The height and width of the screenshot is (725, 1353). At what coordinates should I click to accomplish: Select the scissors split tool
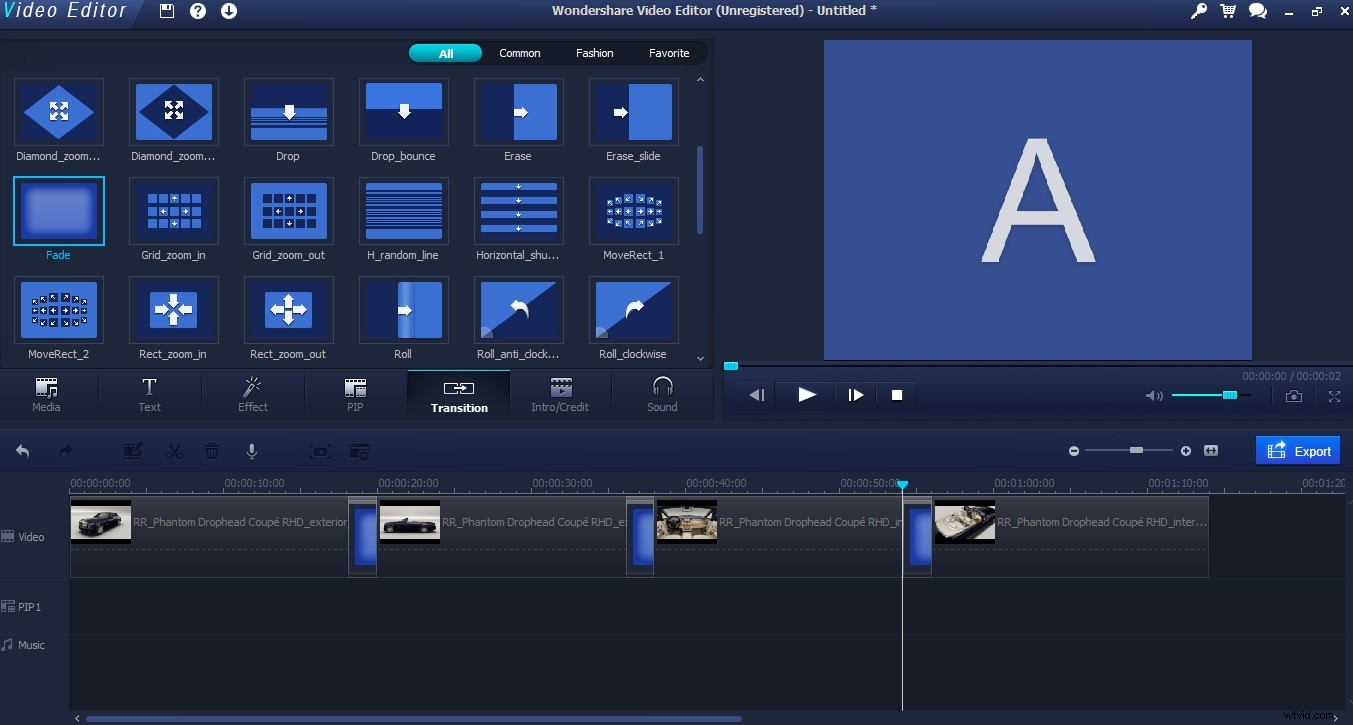point(174,451)
